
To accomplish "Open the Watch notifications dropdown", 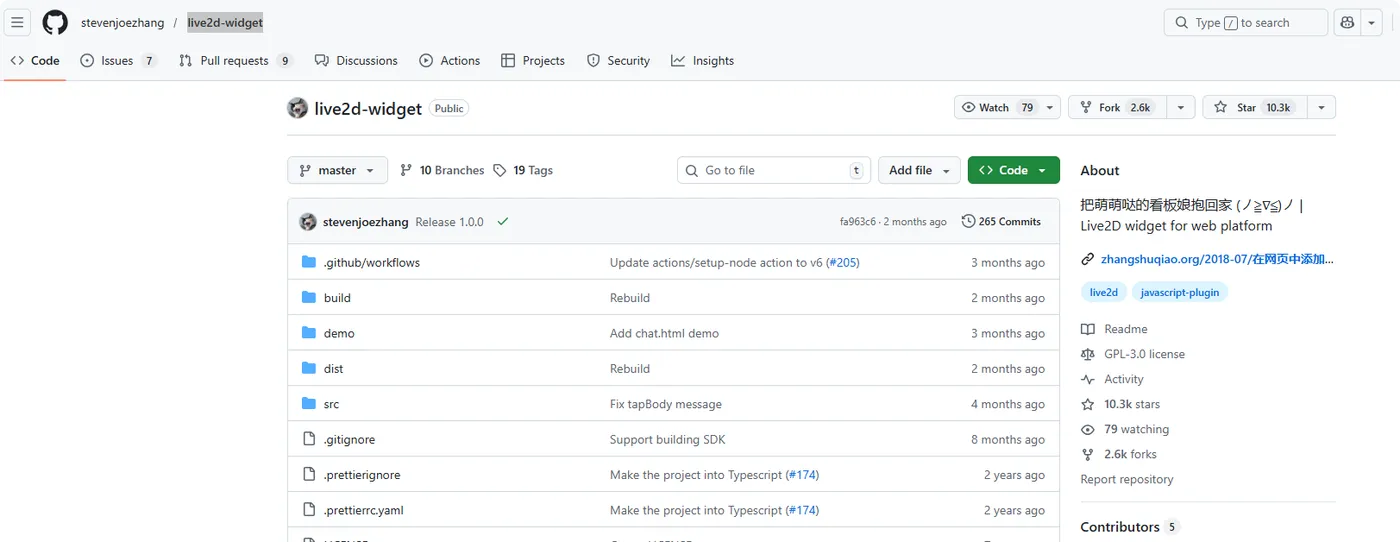I will 1007,107.
